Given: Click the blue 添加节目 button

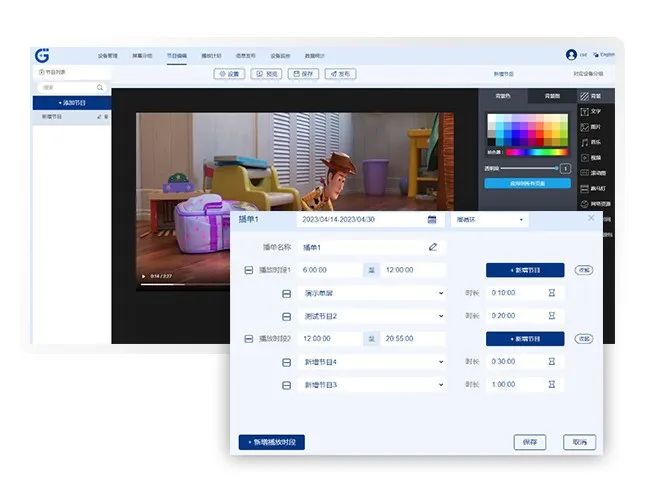Looking at the screenshot, I should pyautogui.click(x=72, y=103).
